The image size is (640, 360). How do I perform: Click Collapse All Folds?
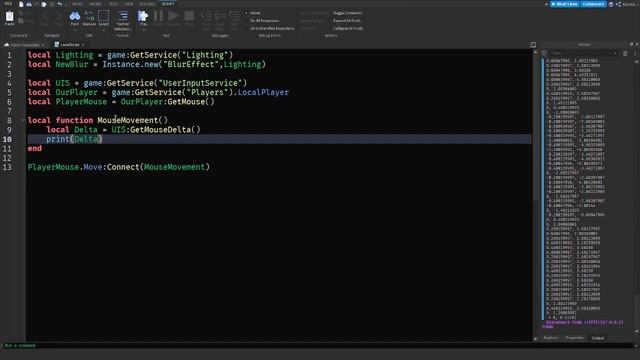(348, 29)
